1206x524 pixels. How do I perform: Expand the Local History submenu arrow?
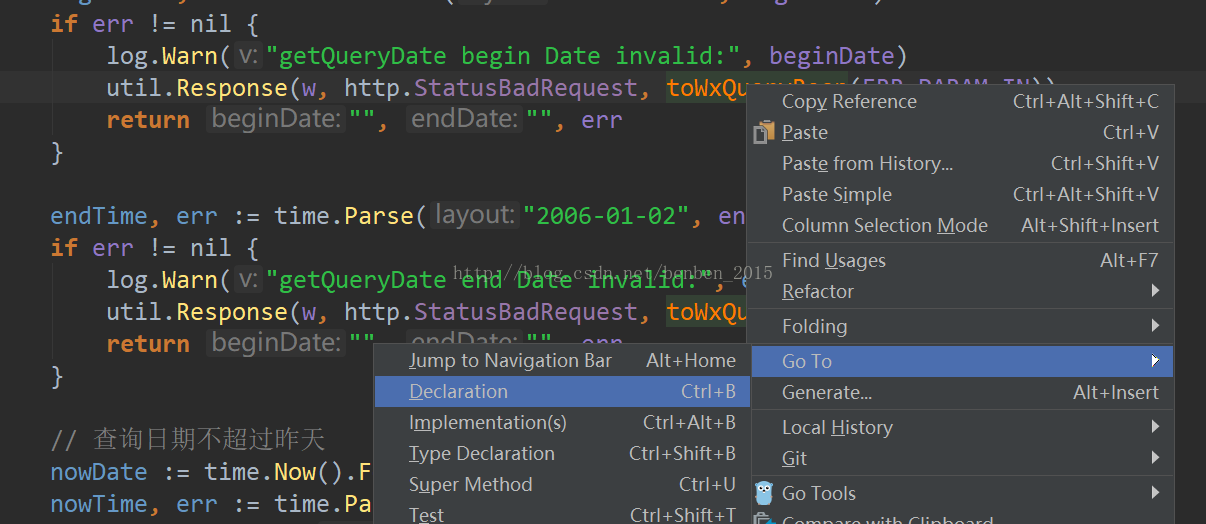pos(1155,427)
